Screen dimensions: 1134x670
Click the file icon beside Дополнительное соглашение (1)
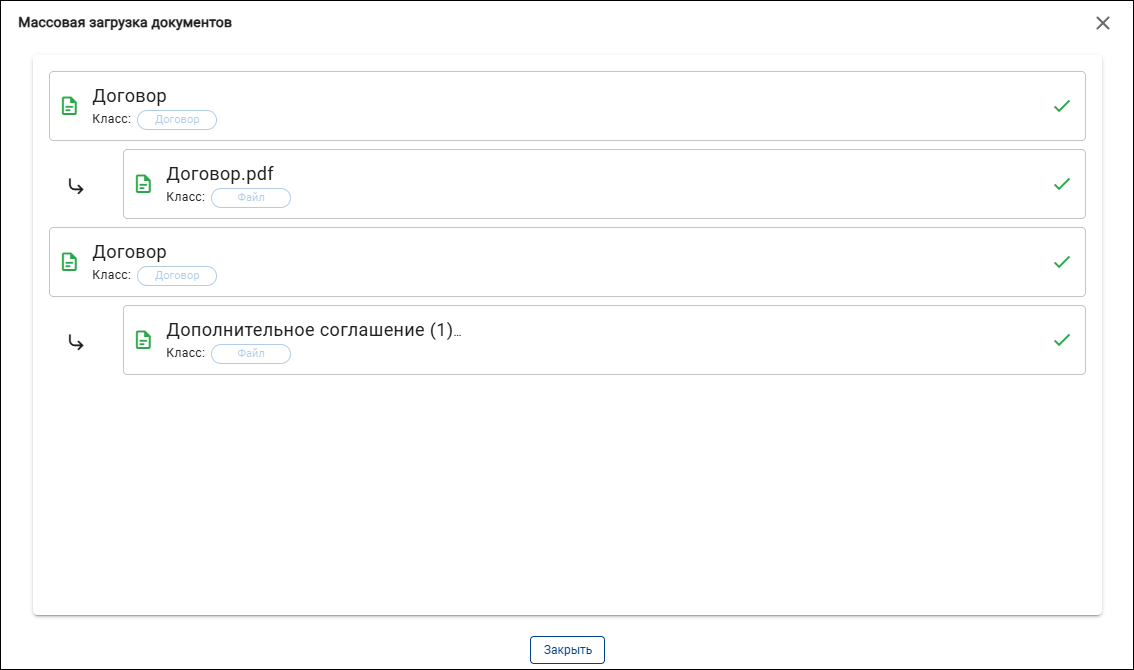143,340
